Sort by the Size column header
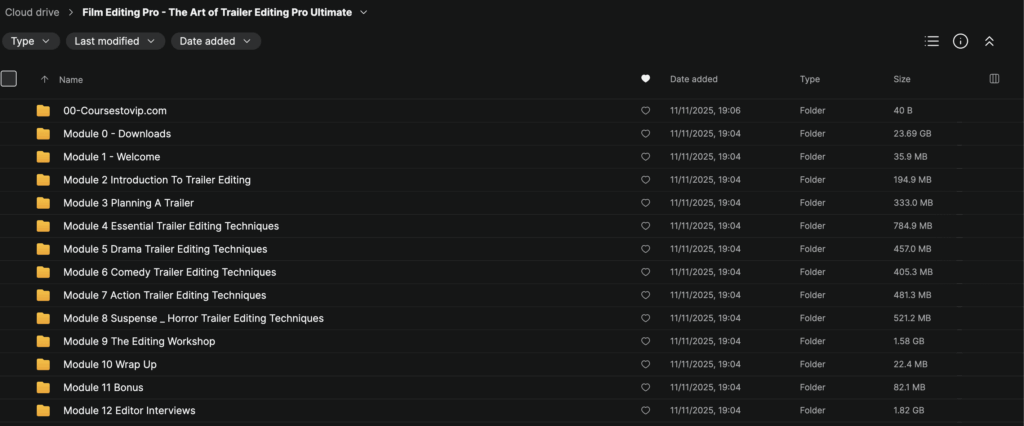Screen dimensions: 1024x426 (904, 79)
